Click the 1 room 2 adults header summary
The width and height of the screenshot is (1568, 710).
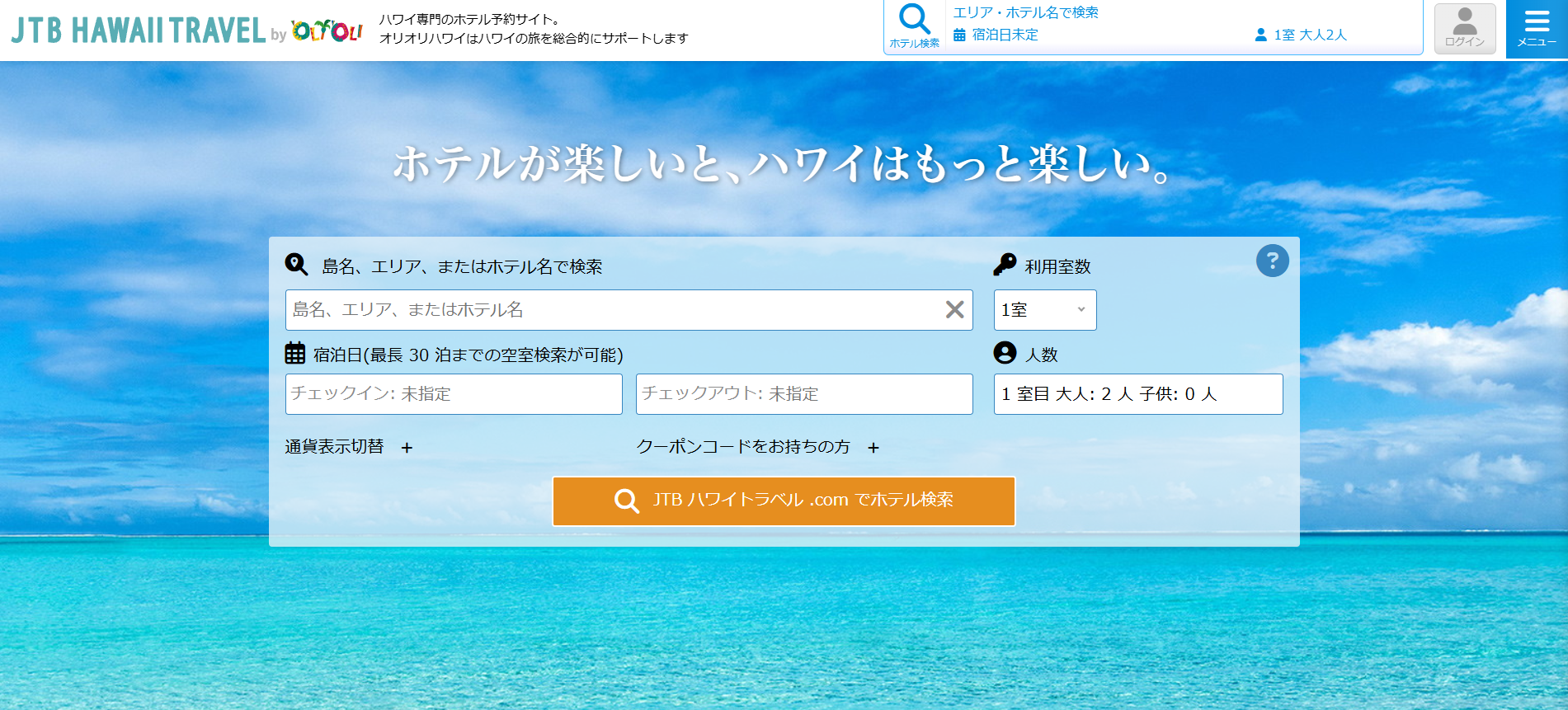1301,35
